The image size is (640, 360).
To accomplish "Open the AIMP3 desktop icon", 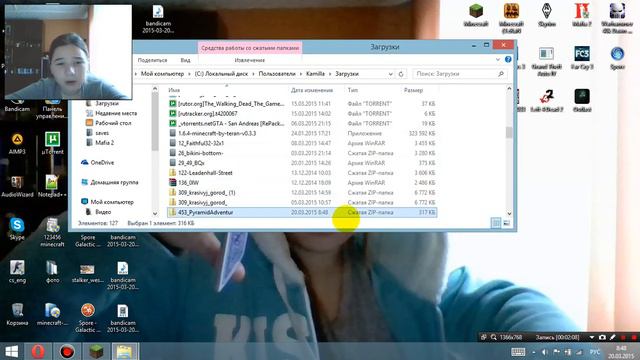I will [x=17, y=144].
